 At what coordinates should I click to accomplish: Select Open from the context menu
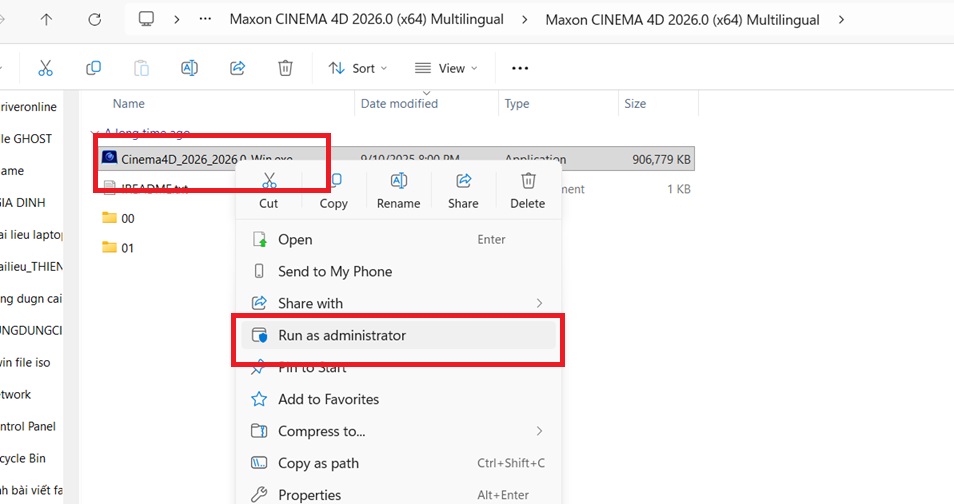[399, 239]
